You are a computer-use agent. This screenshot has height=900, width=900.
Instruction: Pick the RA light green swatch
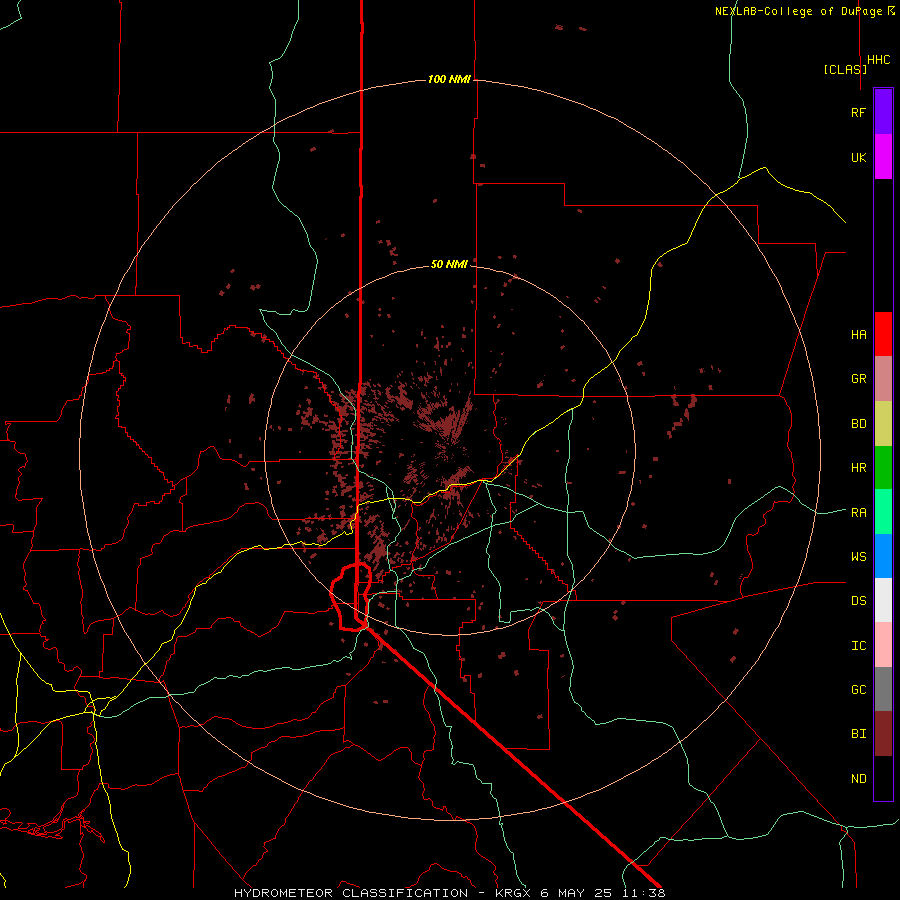pyautogui.click(x=883, y=512)
